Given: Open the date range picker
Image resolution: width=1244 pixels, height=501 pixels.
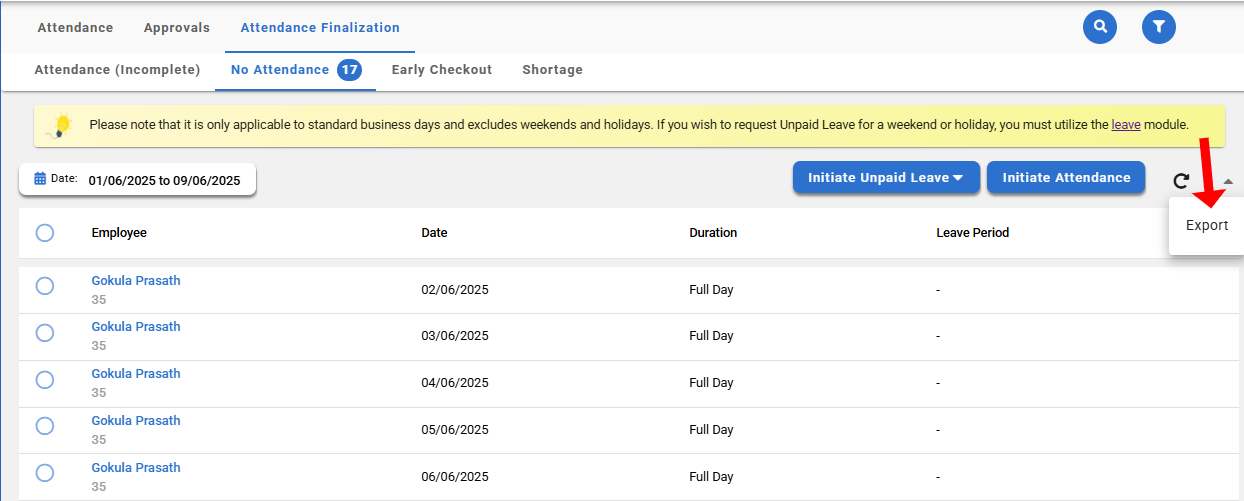Looking at the screenshot, I should pos(164,181).
